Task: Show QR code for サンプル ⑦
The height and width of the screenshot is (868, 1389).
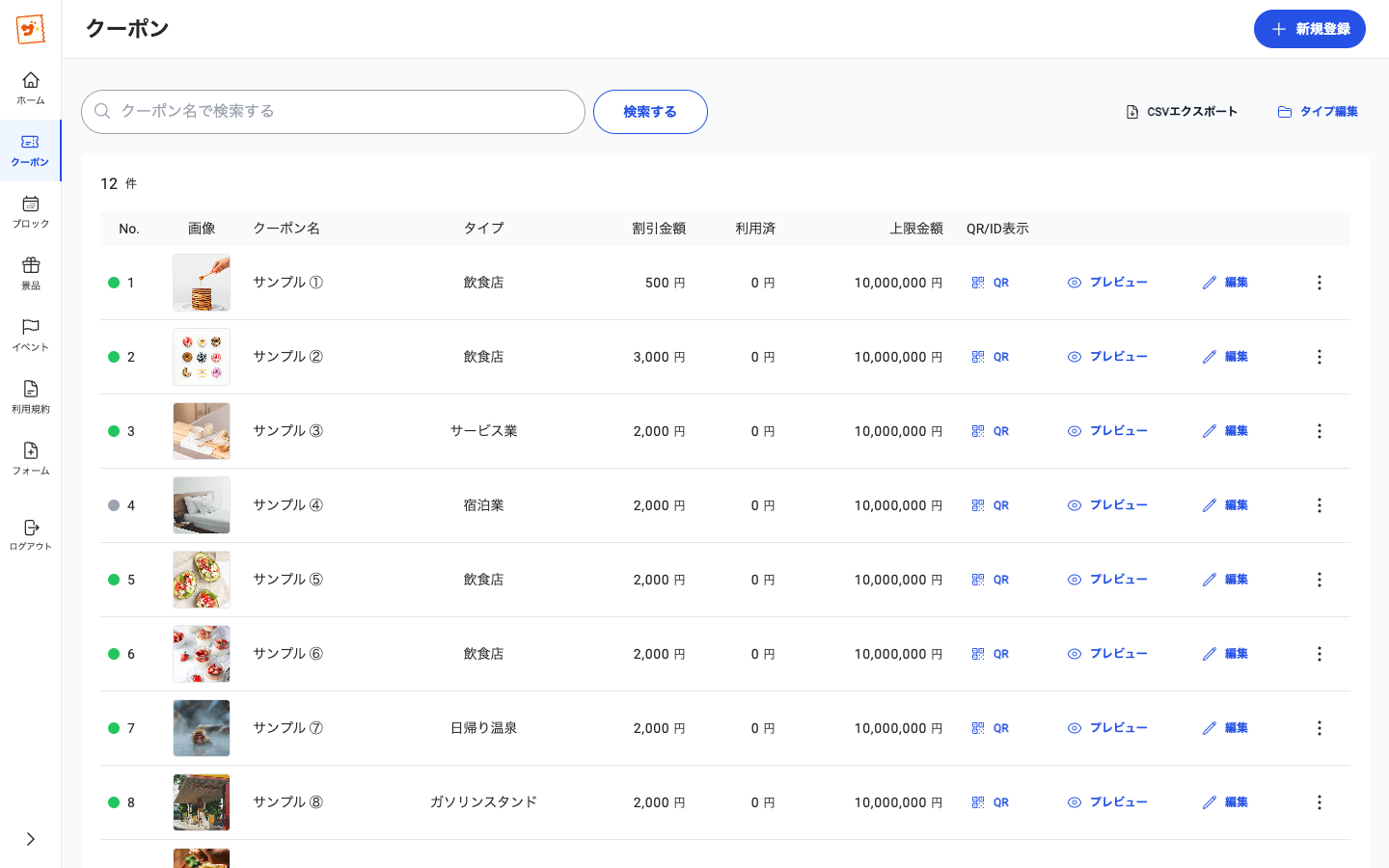Action: coord(990,728)
